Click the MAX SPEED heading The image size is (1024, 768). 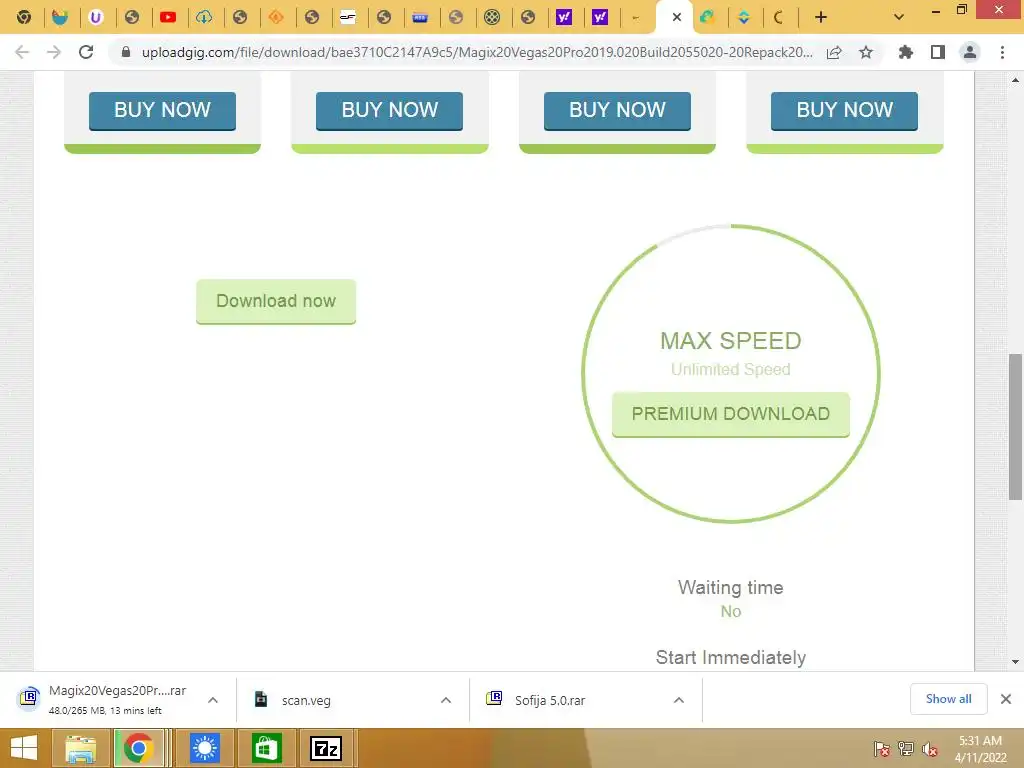coord(730,340)
